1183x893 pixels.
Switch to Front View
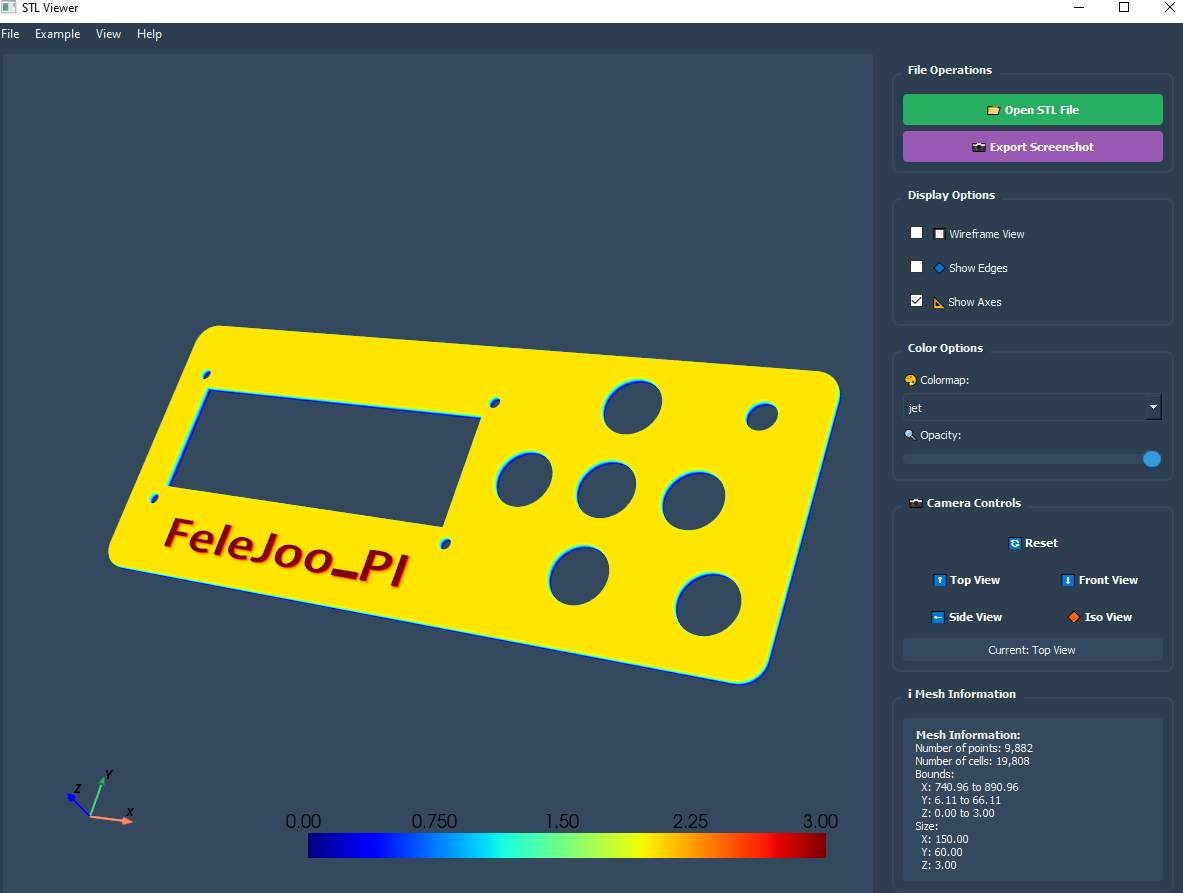click(1099, 580)
